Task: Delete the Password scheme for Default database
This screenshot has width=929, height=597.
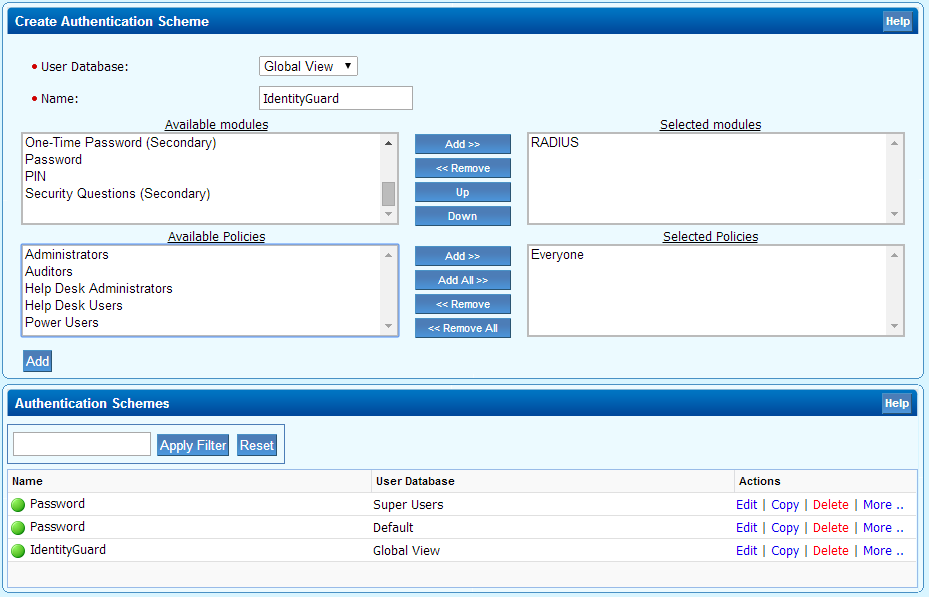Action: (x=831, y=528)
